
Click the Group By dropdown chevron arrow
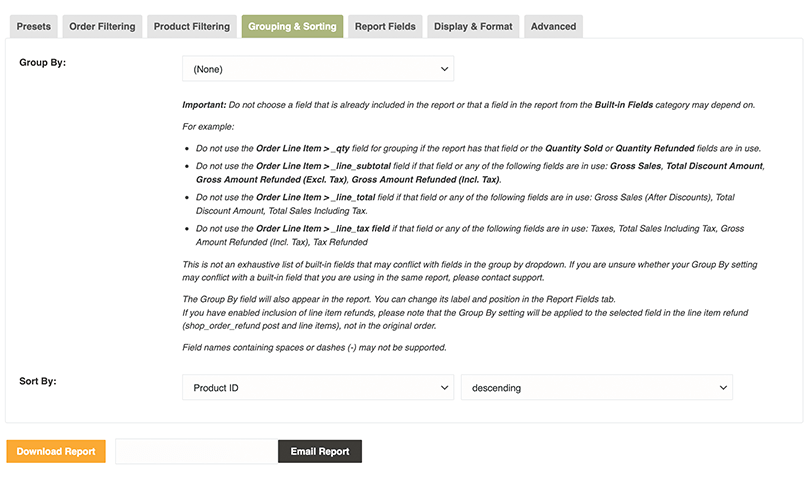(x=444, y=69)
